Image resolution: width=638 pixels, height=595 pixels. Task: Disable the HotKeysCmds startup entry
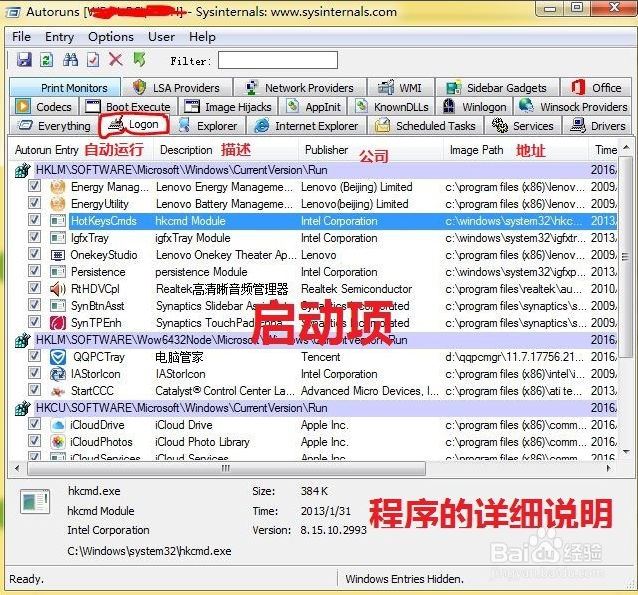click(35, 221)
